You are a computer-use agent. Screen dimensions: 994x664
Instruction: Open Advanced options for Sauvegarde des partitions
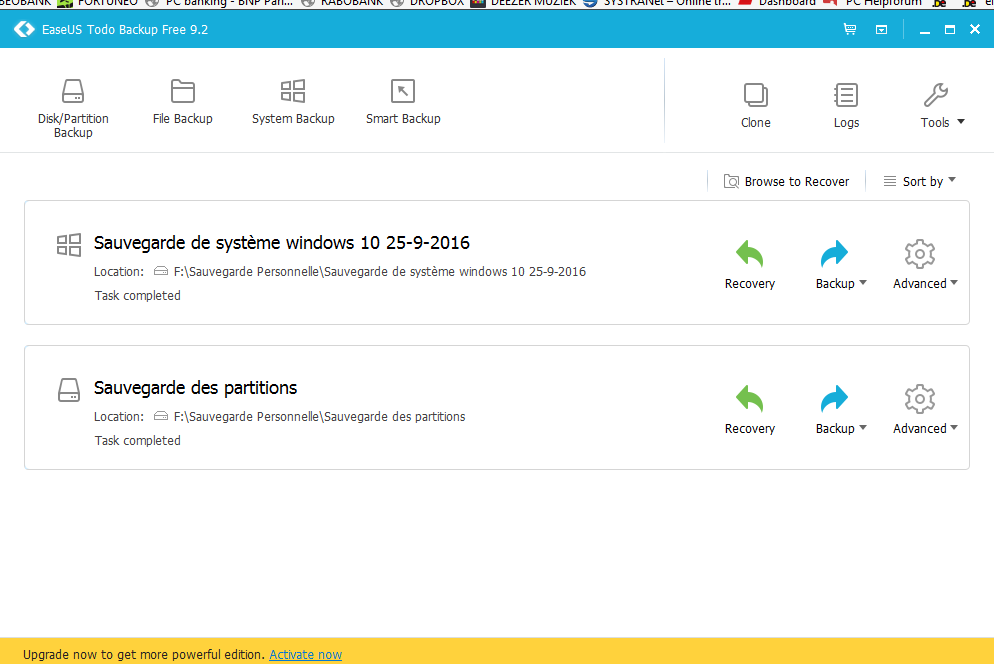pyautogui.click(x=925, y=410)
